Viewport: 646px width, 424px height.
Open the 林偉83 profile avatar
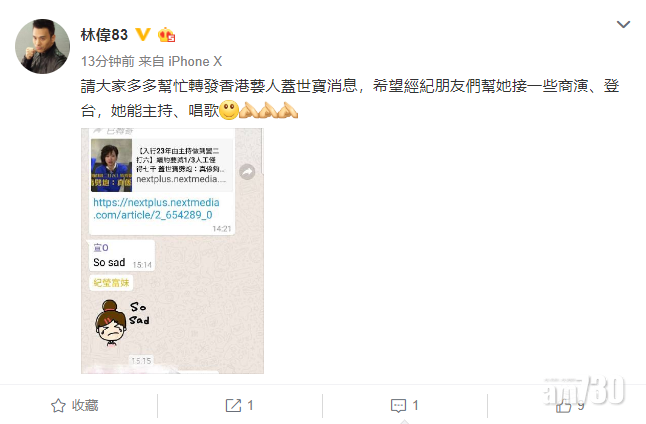[42, 46]
